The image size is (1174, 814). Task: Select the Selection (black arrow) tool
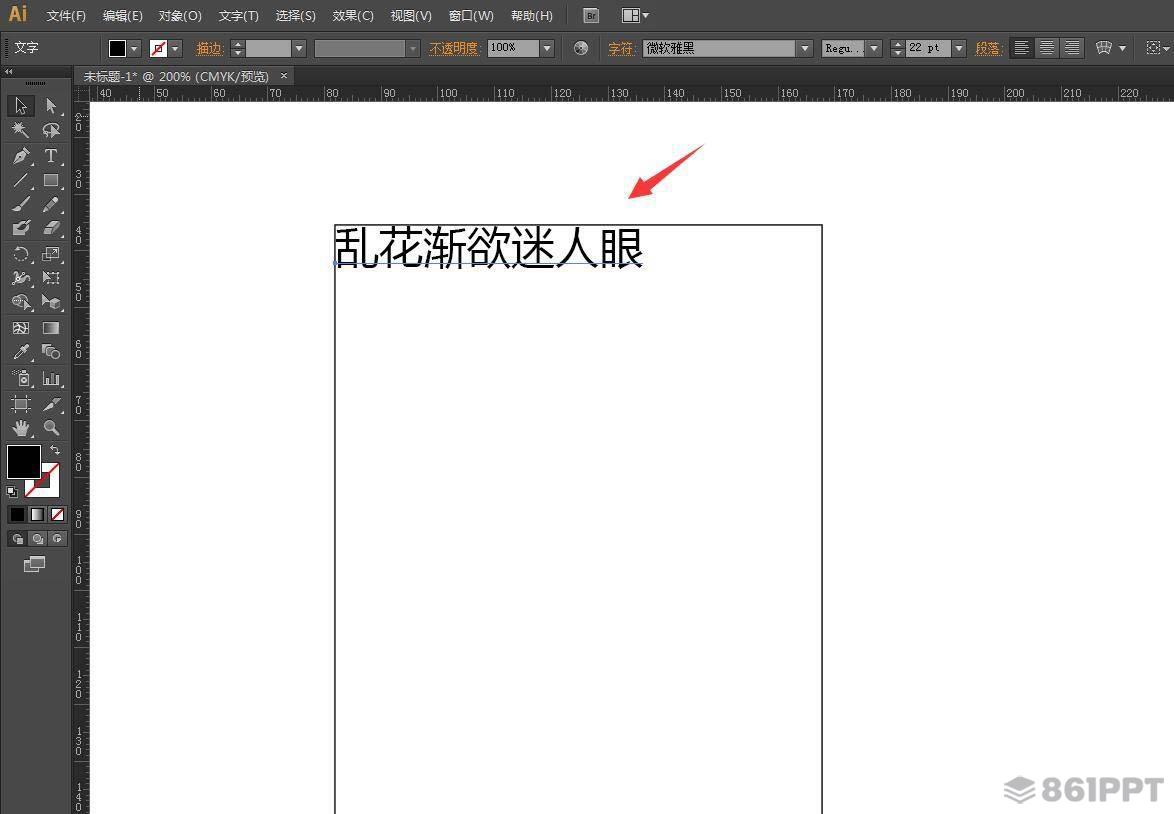point(21,106)
